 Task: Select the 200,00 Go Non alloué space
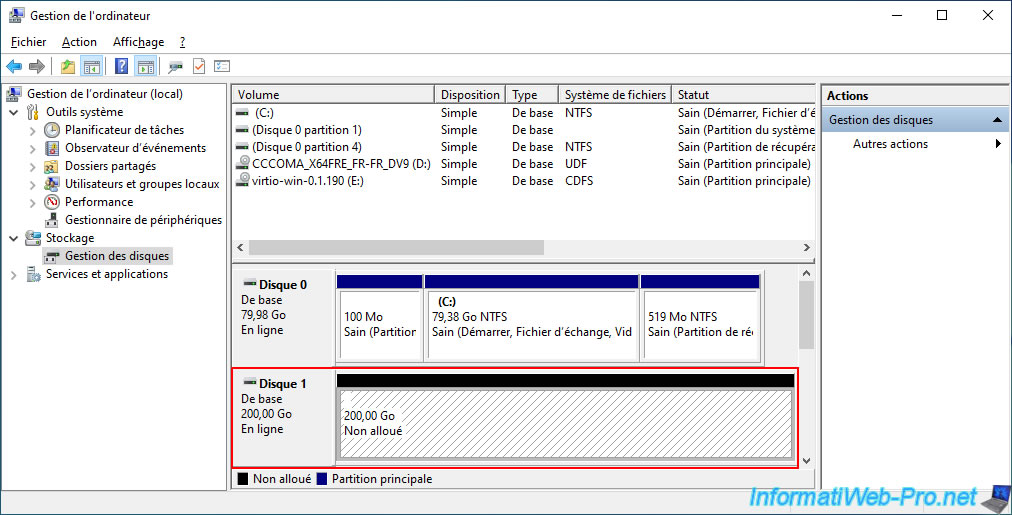click(x=565, y=424)
